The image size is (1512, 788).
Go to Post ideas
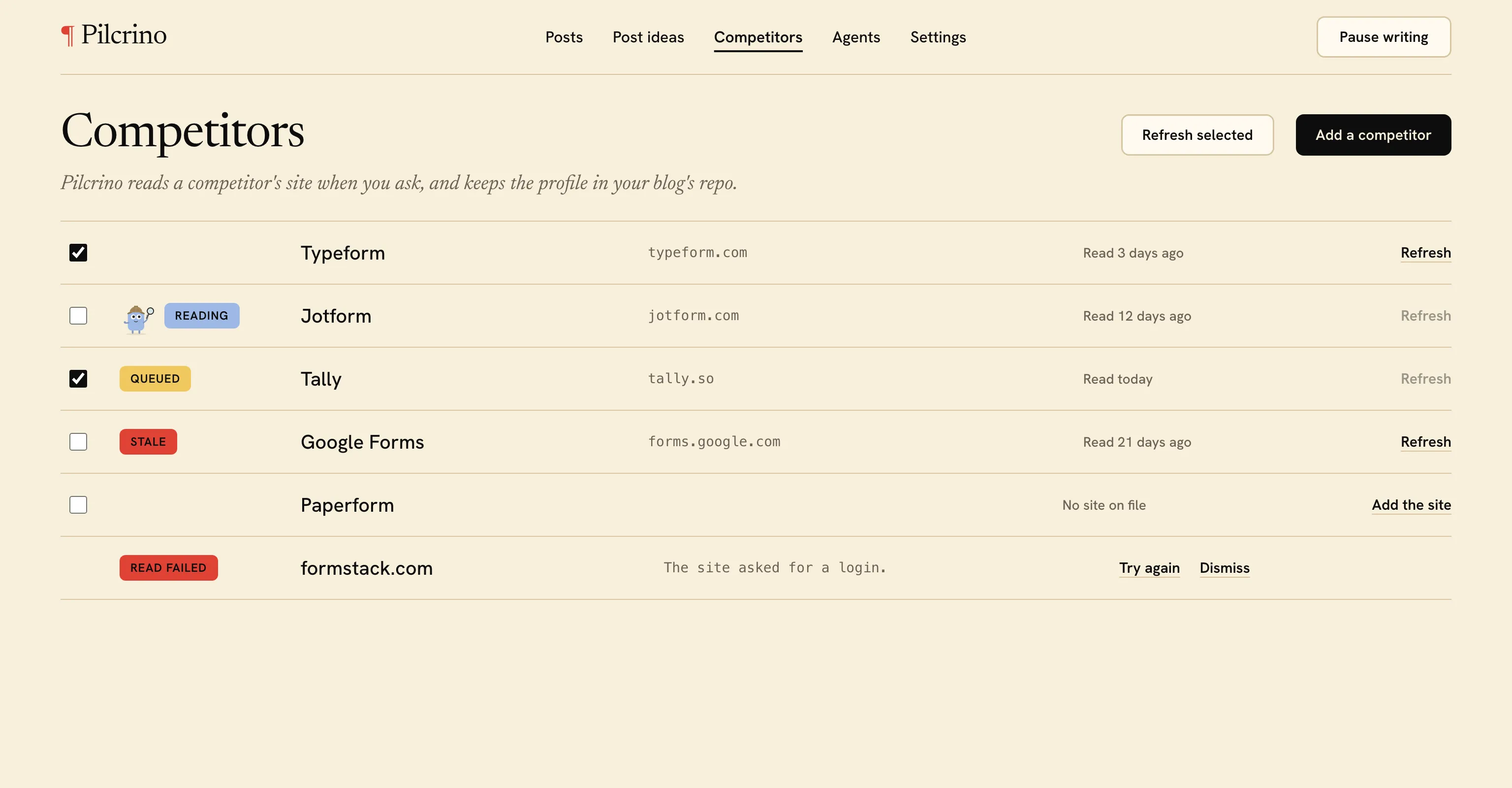coord(648,37)
